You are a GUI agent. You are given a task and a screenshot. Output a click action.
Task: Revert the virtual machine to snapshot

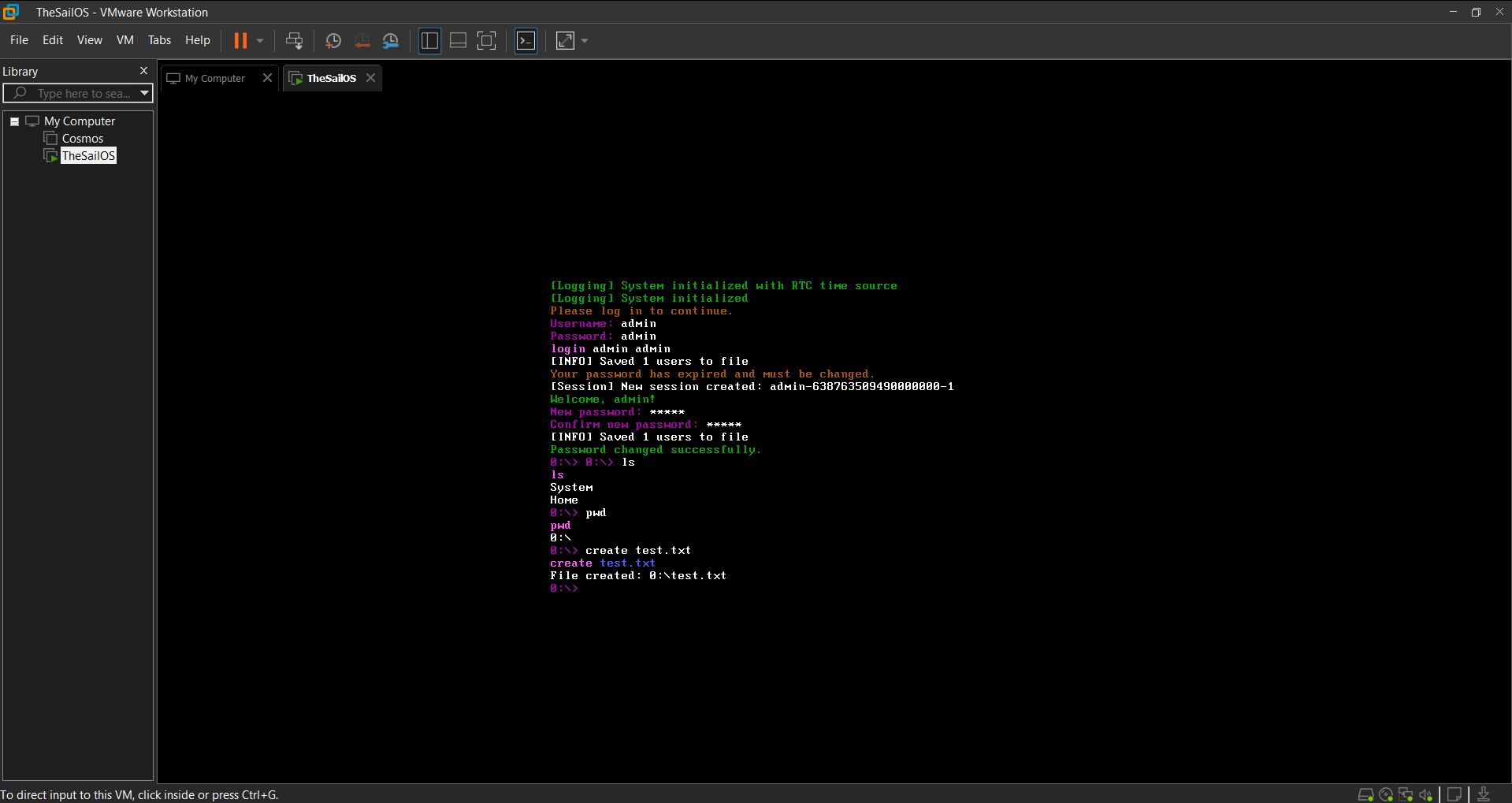click(x=362, y=41)
